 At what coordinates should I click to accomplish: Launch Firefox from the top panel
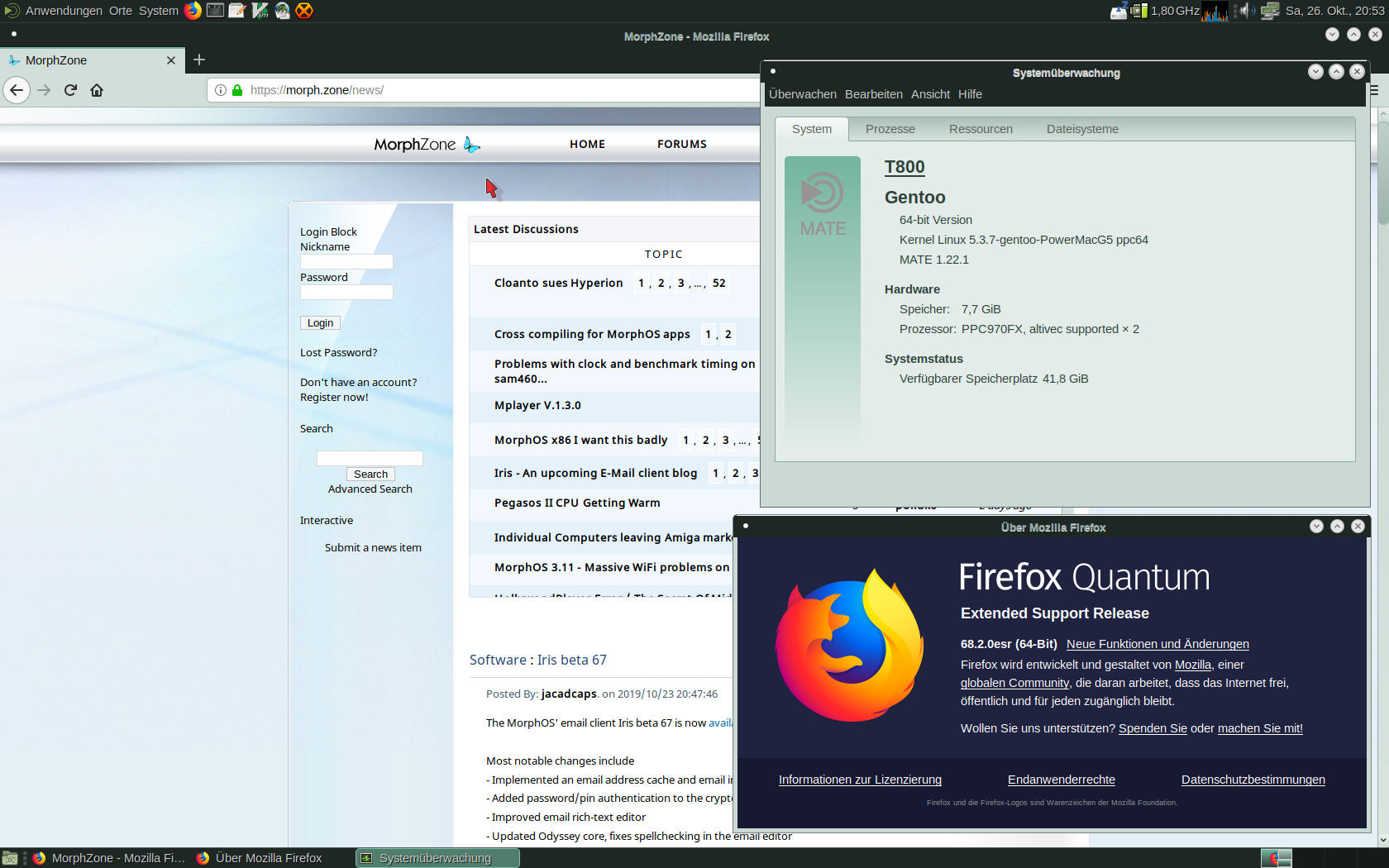(x=193, y=11)
